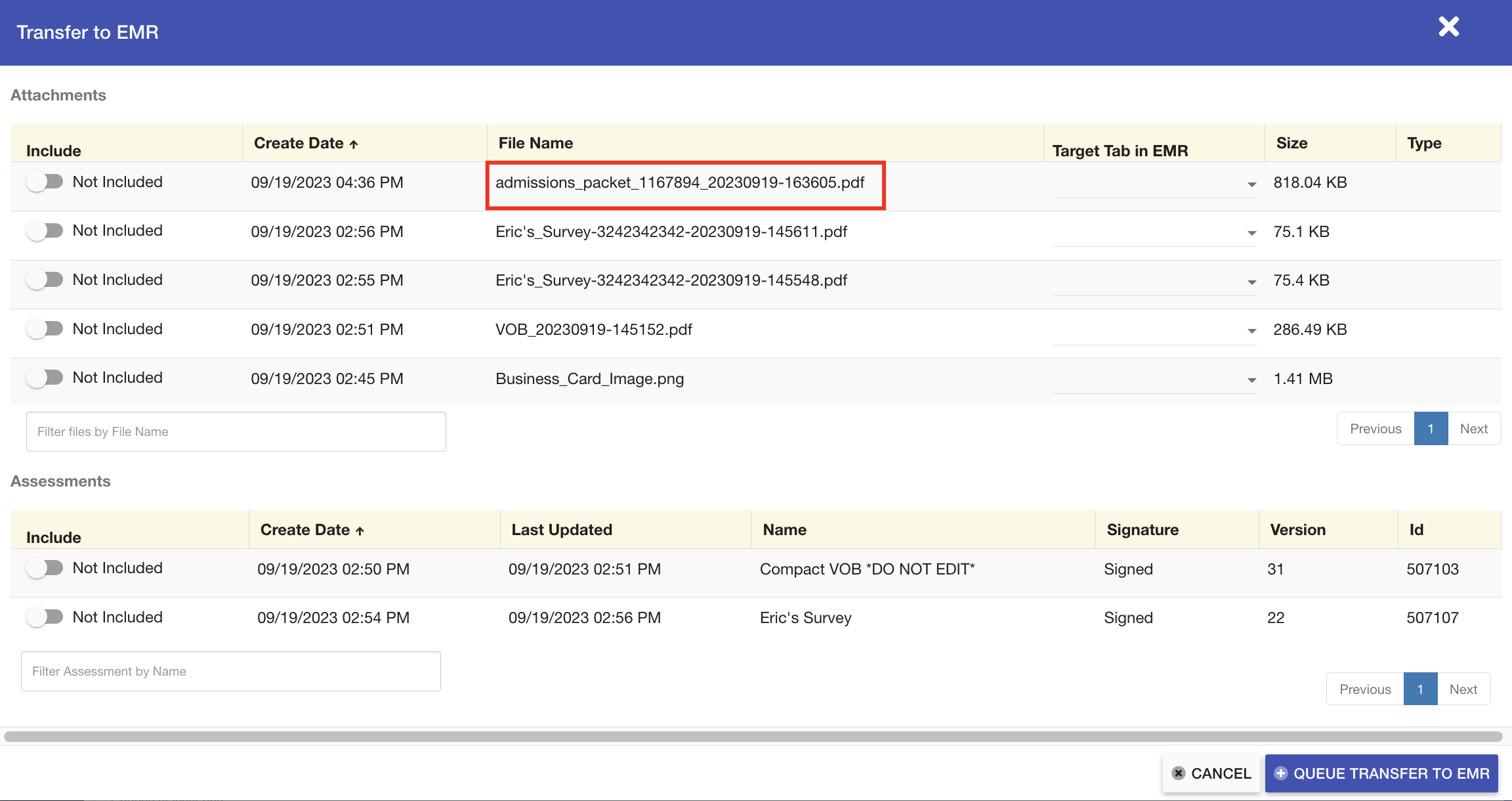Screen dimensions: 1512x801
Task: Open Target Tab dropdown for Business_Card_Image
Action: pyautogui.click(x=1250, y=380)
